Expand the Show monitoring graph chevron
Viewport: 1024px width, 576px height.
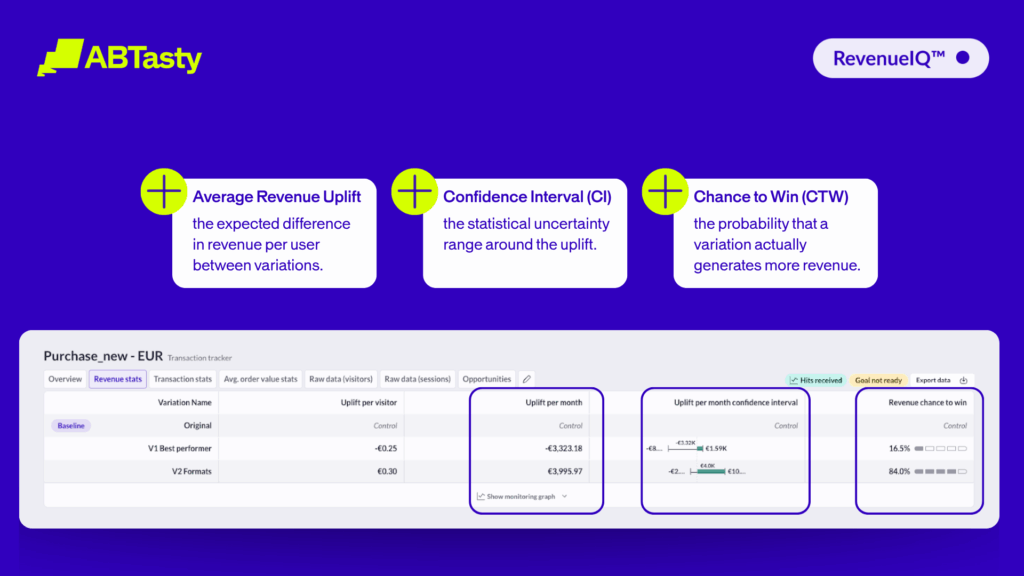(564, 496)
